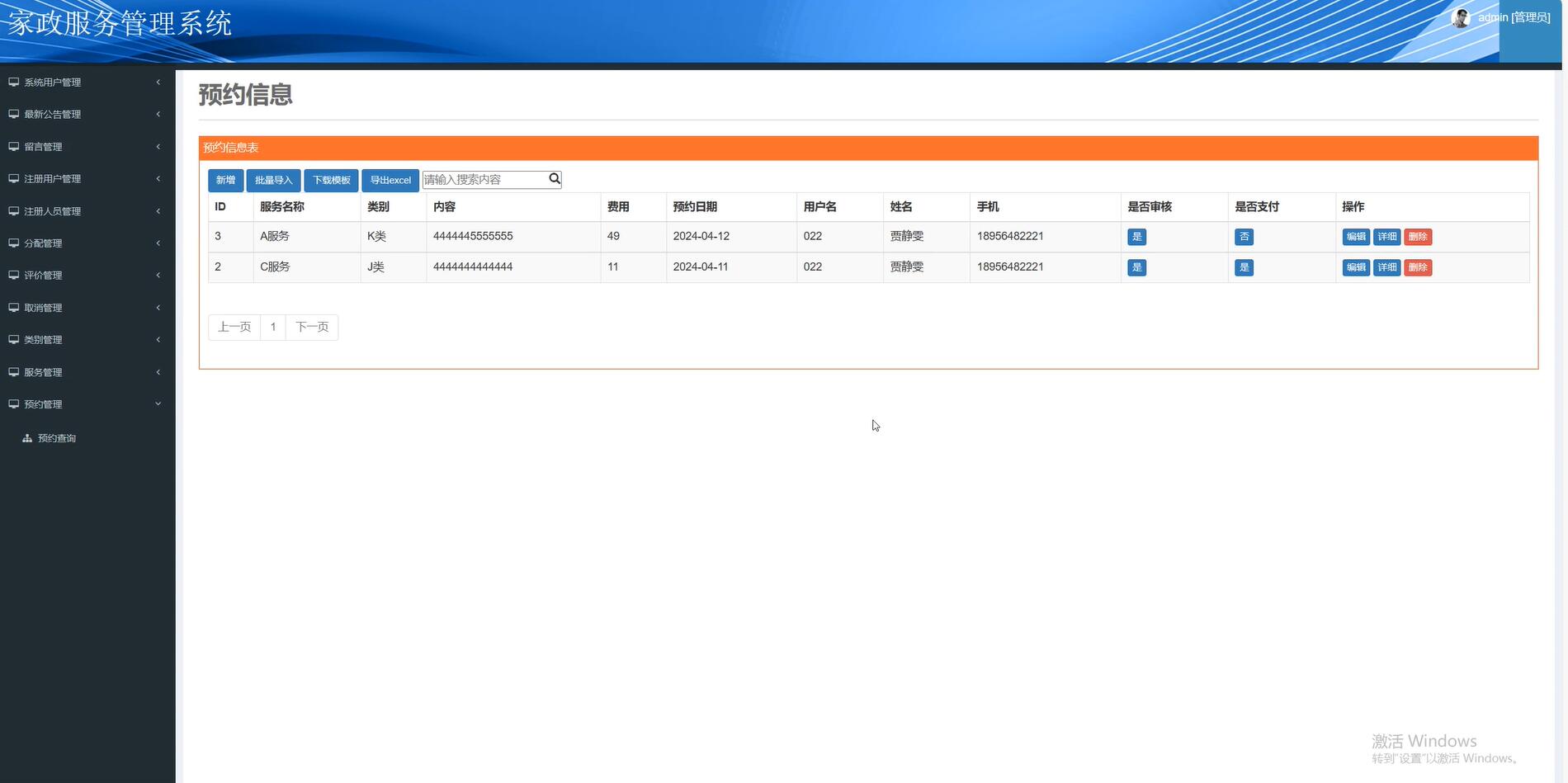
Task: Click the 家政服务管理系统 title
Action: click(120, 23)
